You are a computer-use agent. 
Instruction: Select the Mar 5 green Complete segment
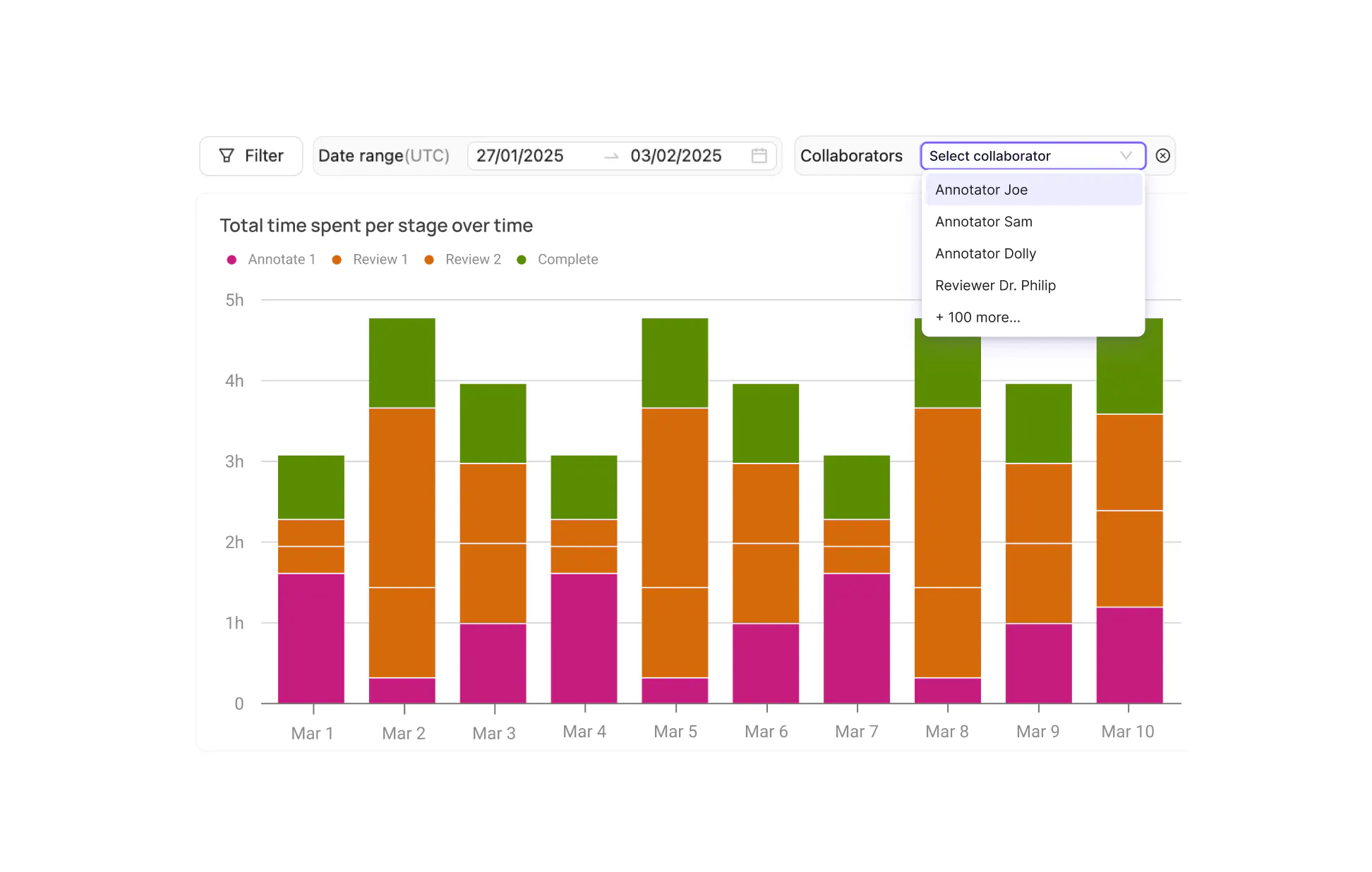tap(675, 363)
